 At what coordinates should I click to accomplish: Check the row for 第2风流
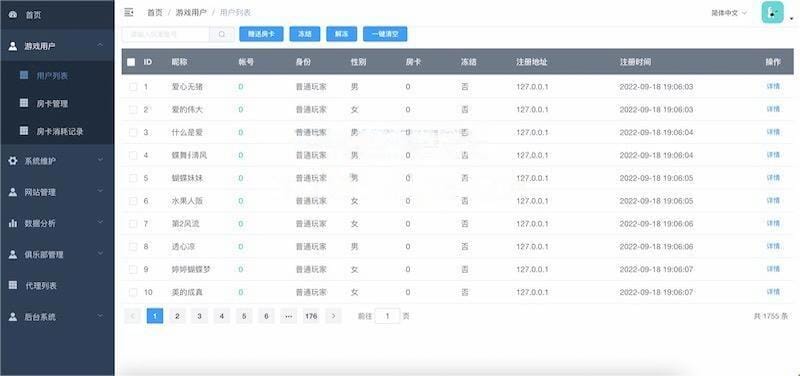[x=133, y=224]
